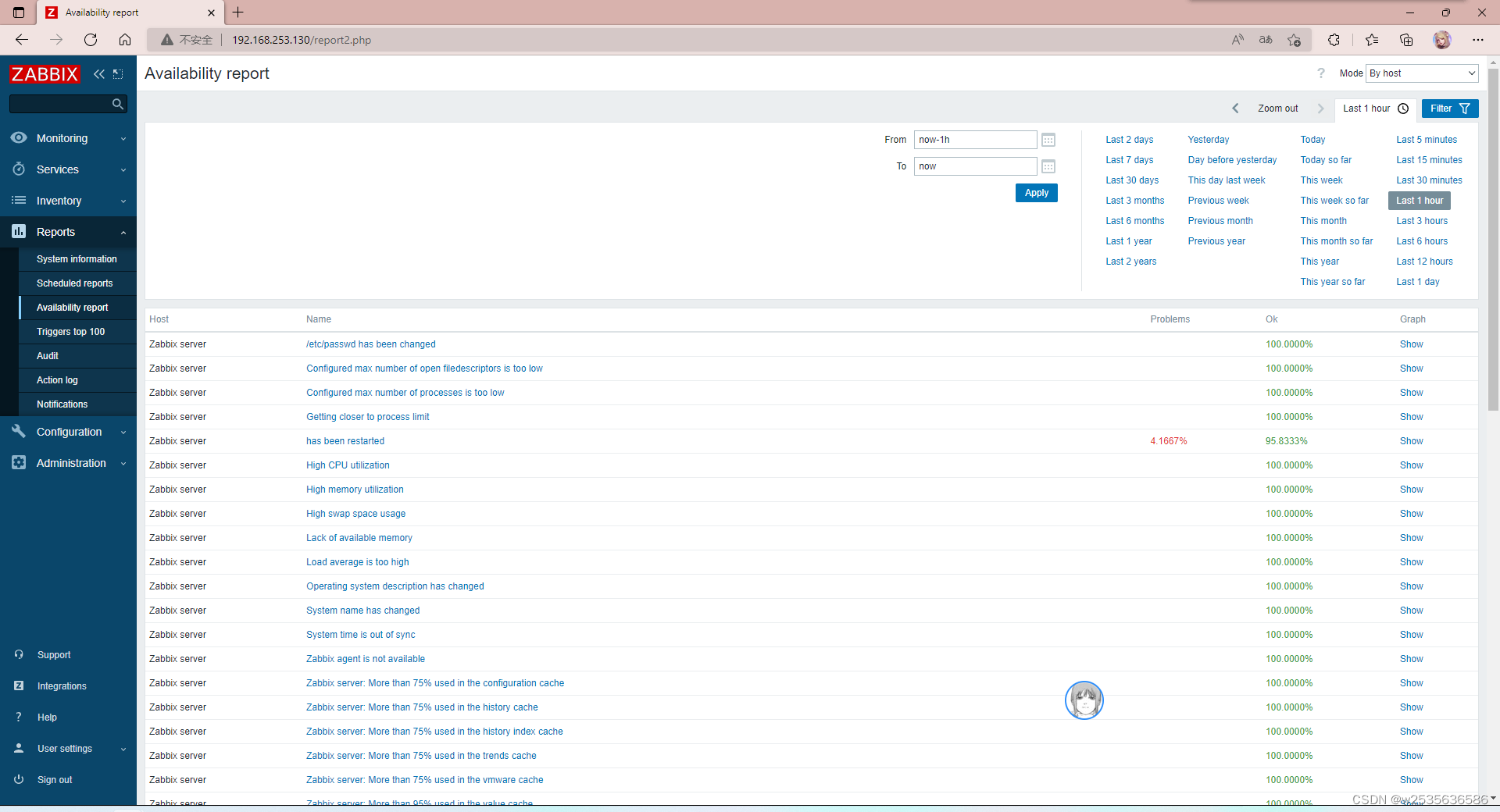Click the sidebar search input field
1500x812 pixels.
point(59,104)
